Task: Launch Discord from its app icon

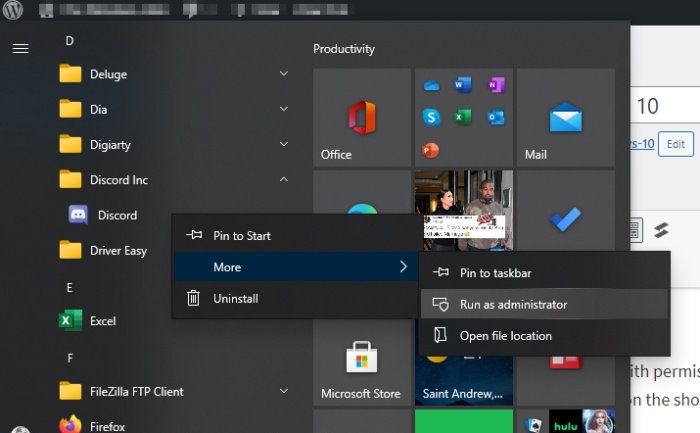Action: (78, 215)
